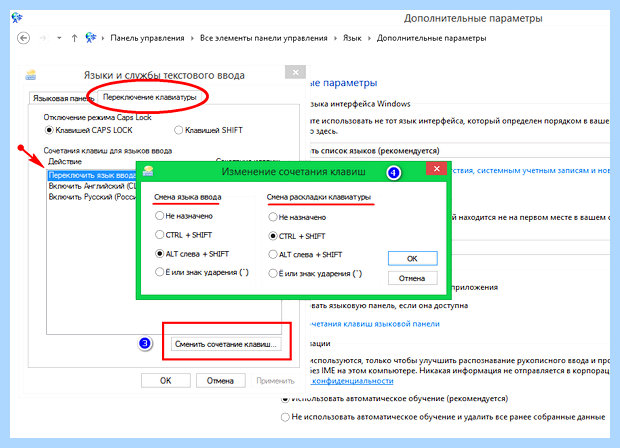
Task: Open the список языков (рекомендуется) dropdown
Action: pos(459,151)
